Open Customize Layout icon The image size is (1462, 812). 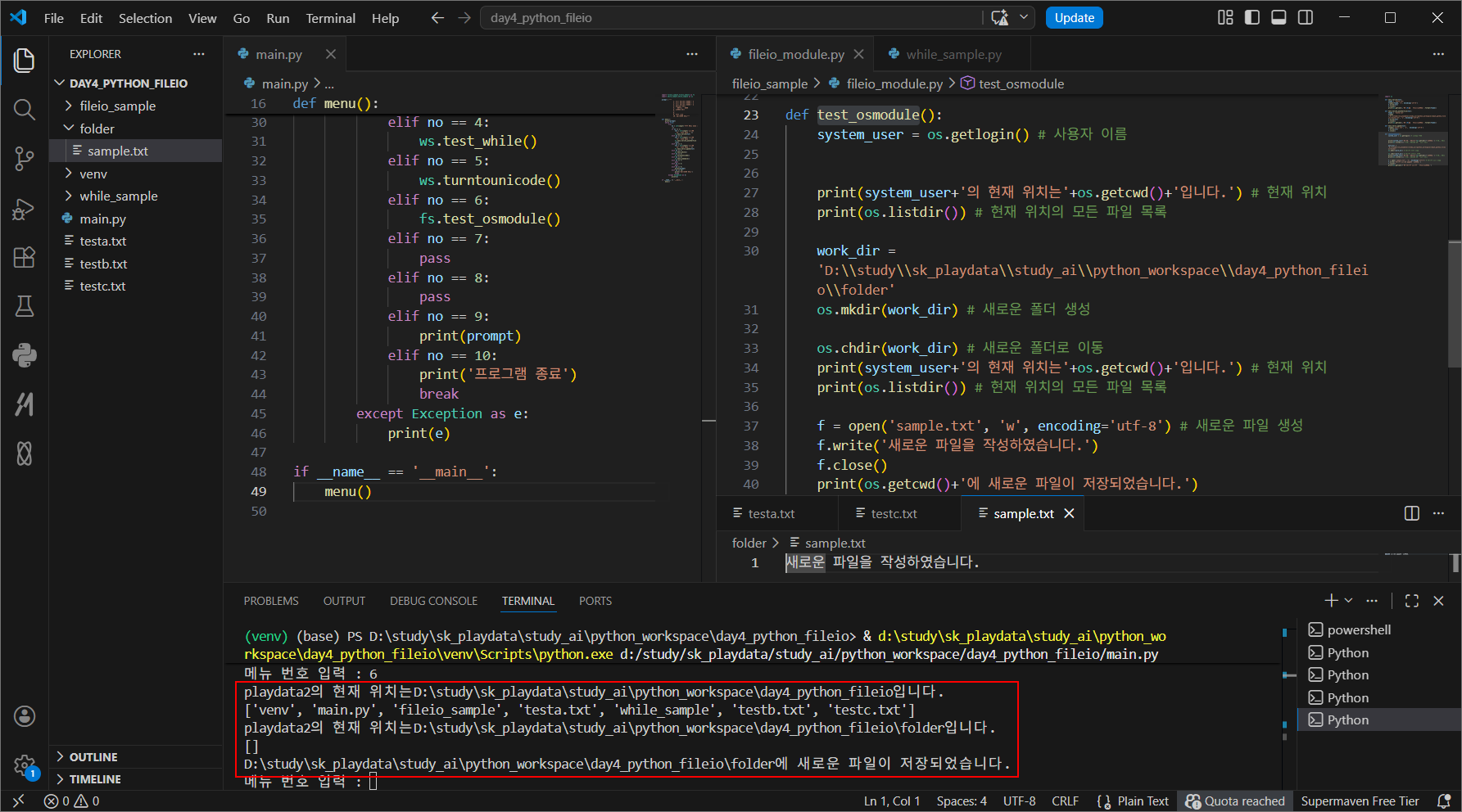(x=1225, y=18)
